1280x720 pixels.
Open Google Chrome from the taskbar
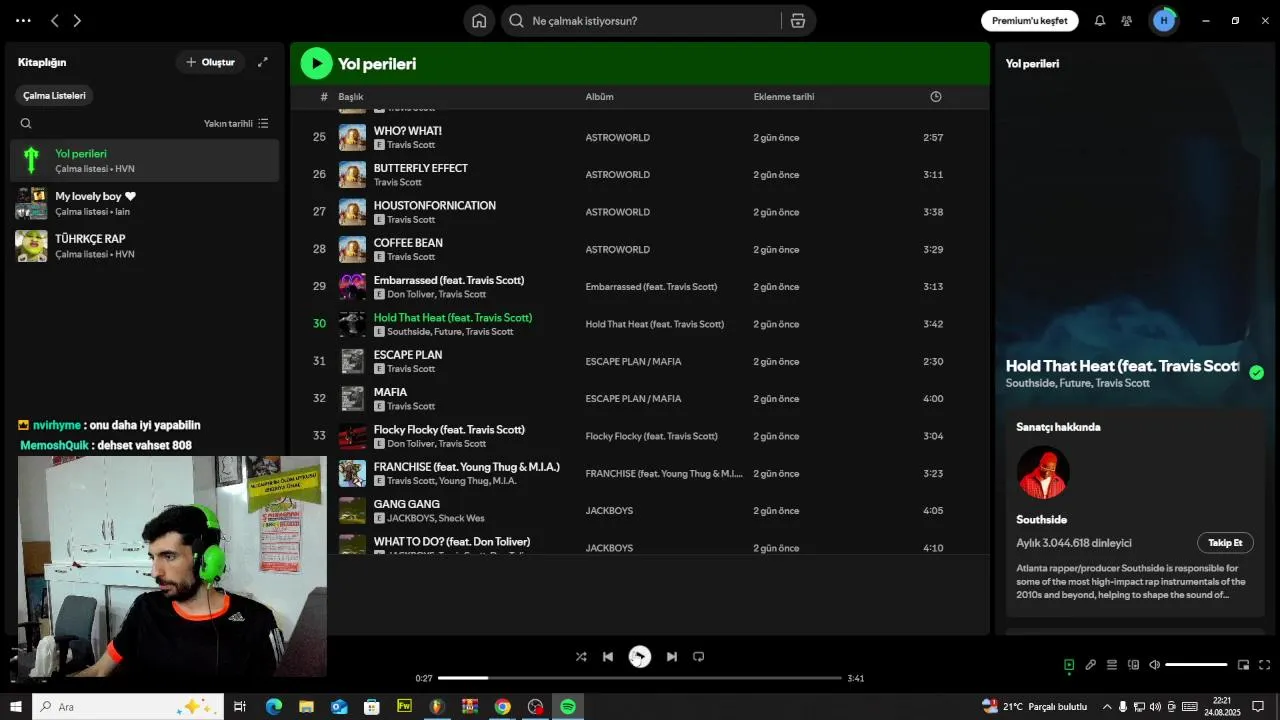(x=502, y=707)
